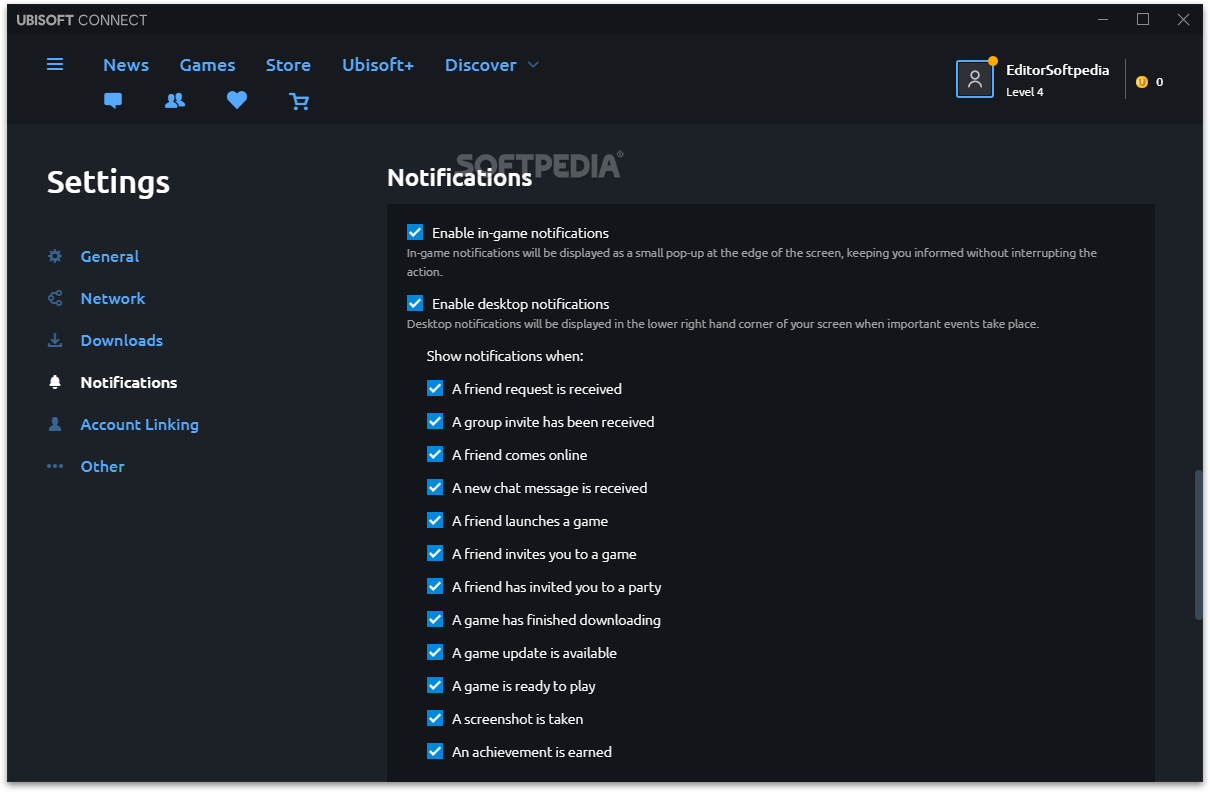
Task: Click the General gear icon
Action: tap(55, 256)
